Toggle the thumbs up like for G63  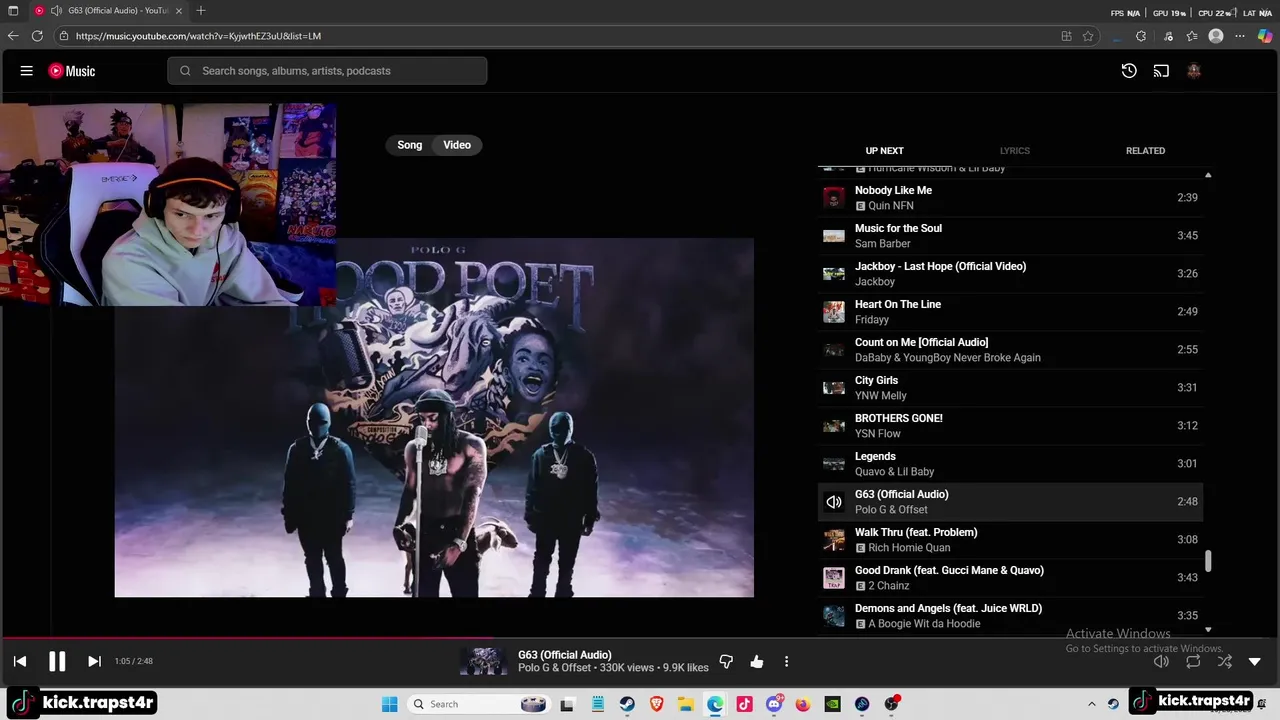757,661
